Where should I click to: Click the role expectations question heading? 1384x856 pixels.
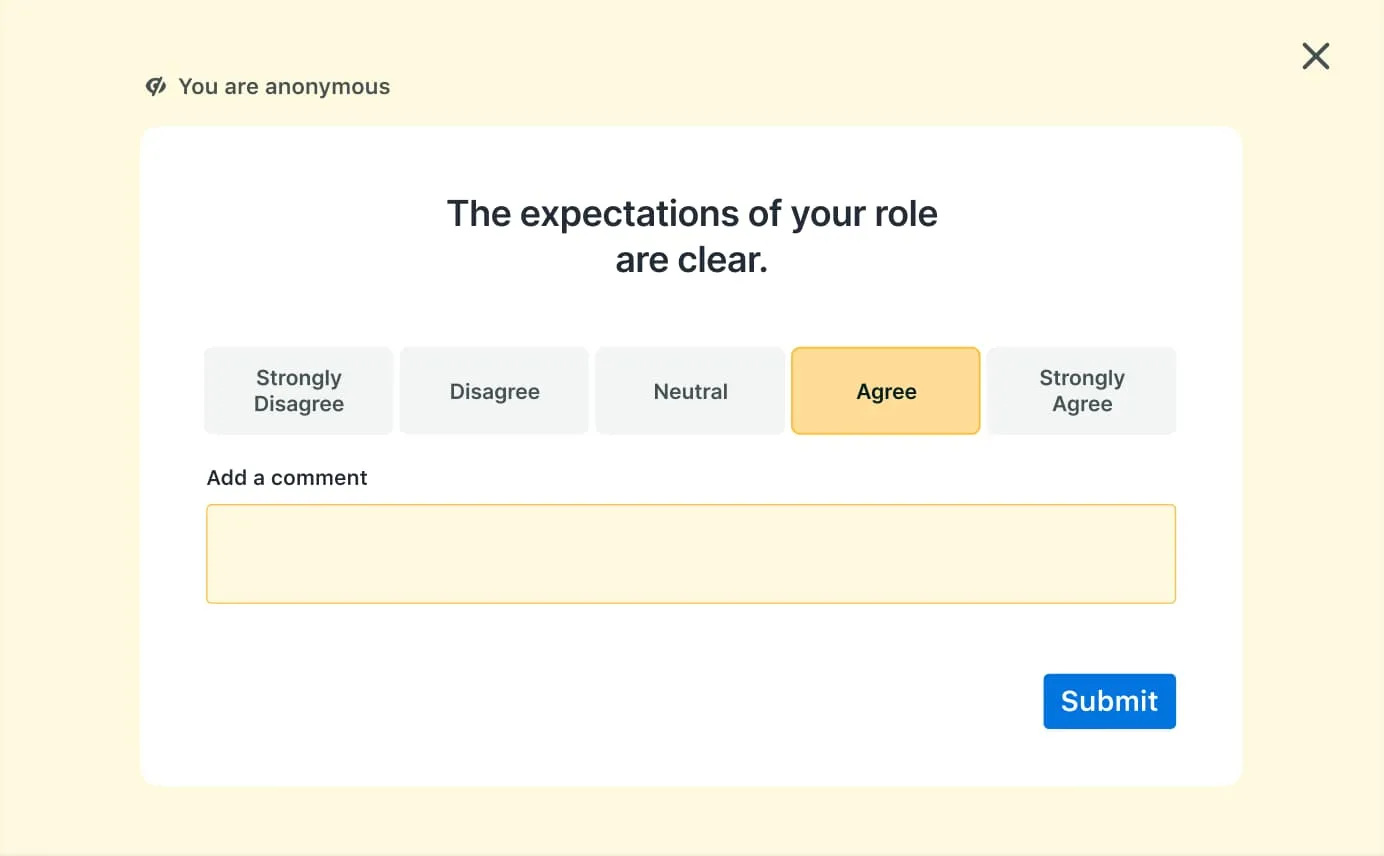point(691,237)
